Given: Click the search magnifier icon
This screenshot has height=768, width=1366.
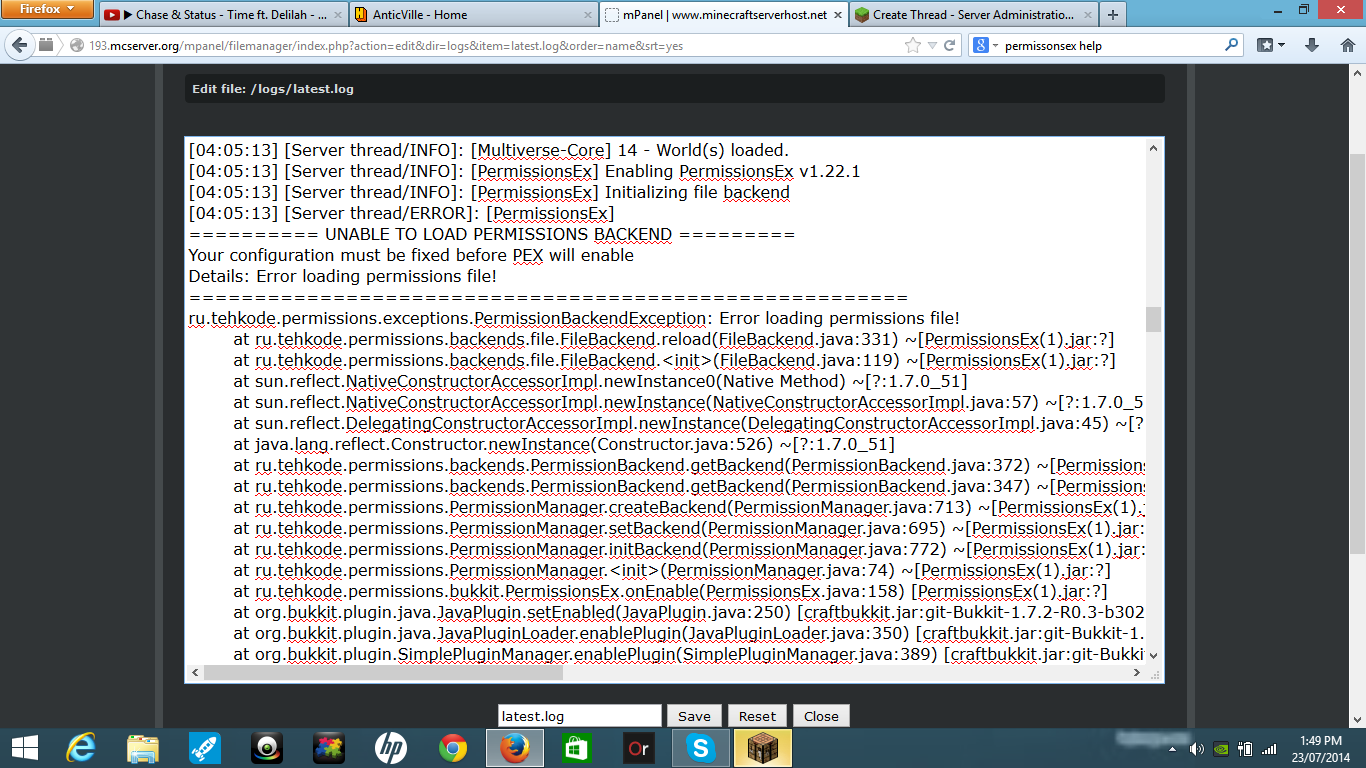Looking at the screenshot, I should point(1231,45).
